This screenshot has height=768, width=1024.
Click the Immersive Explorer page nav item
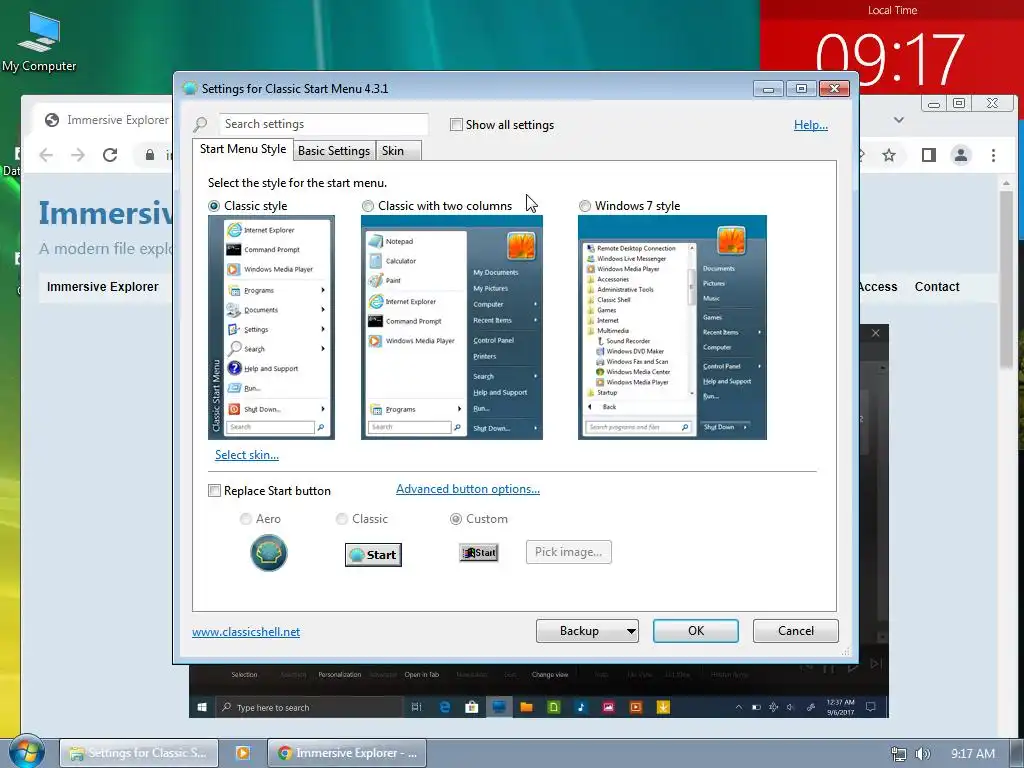103,287
